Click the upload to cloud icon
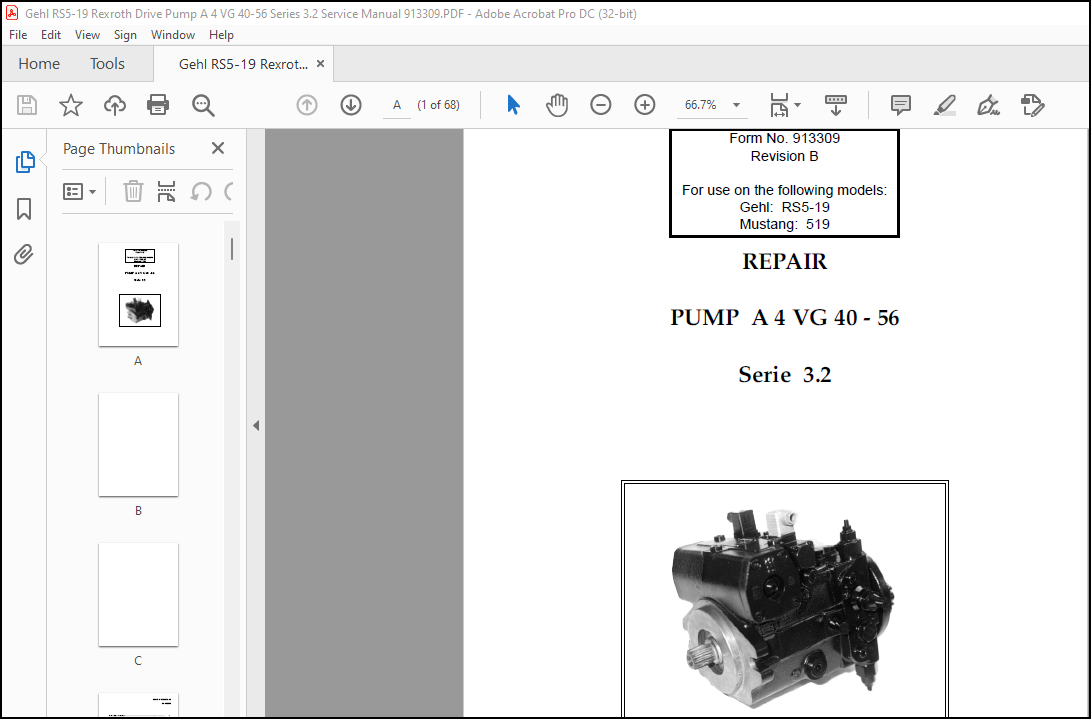The width and height of the screenshot is (1091, 719). point(115,105)
